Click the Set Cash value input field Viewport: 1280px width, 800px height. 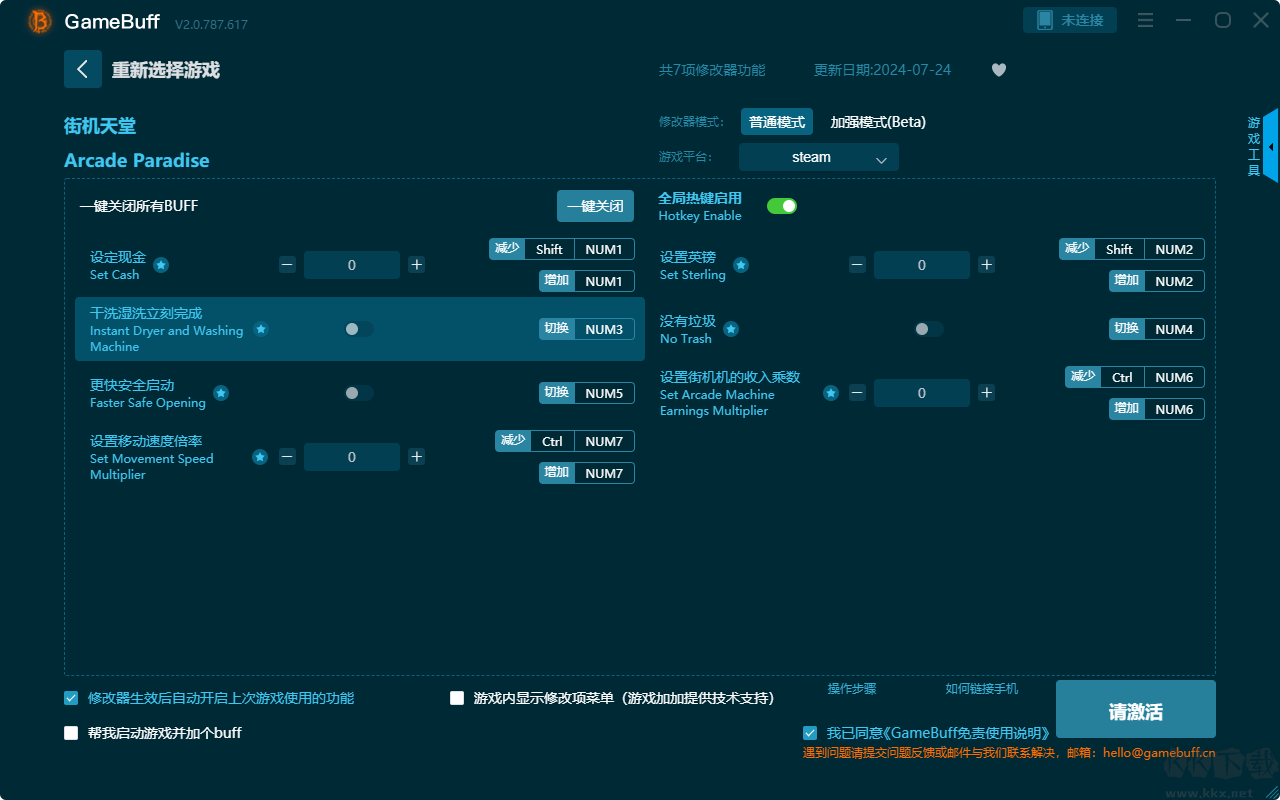tap(352, 265)
